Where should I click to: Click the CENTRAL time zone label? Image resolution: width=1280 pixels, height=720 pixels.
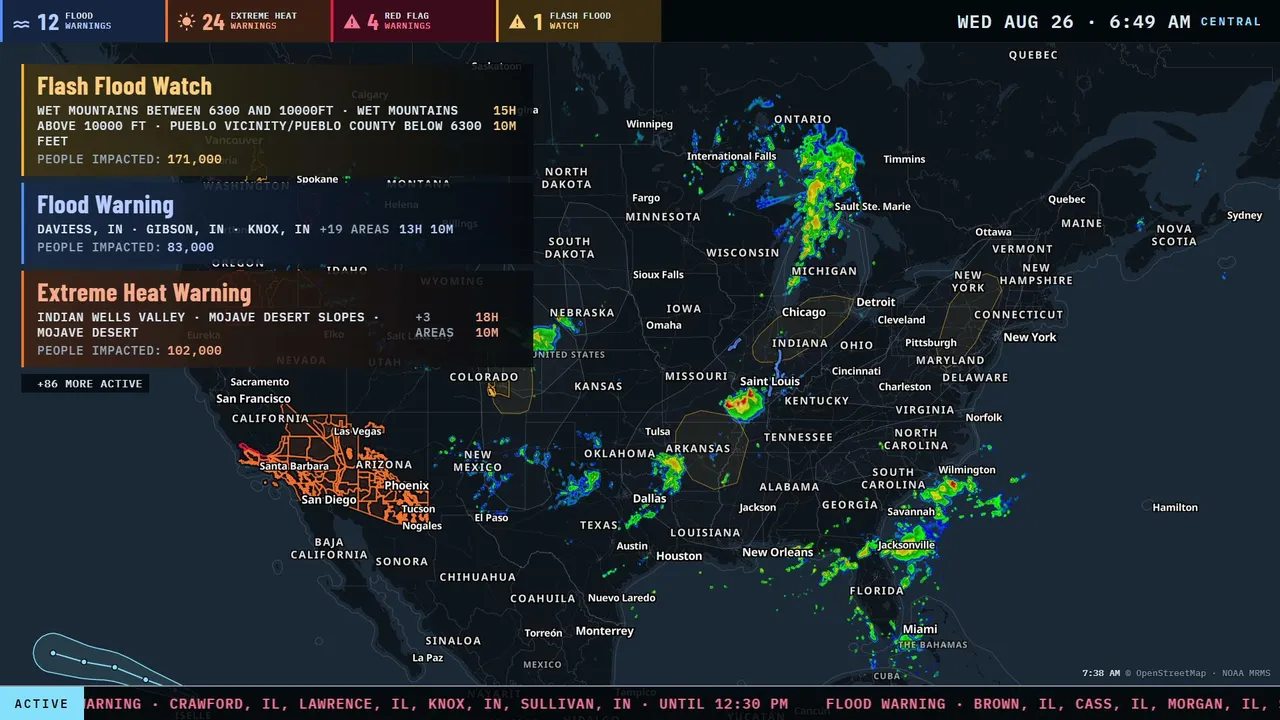point(1231,22)
